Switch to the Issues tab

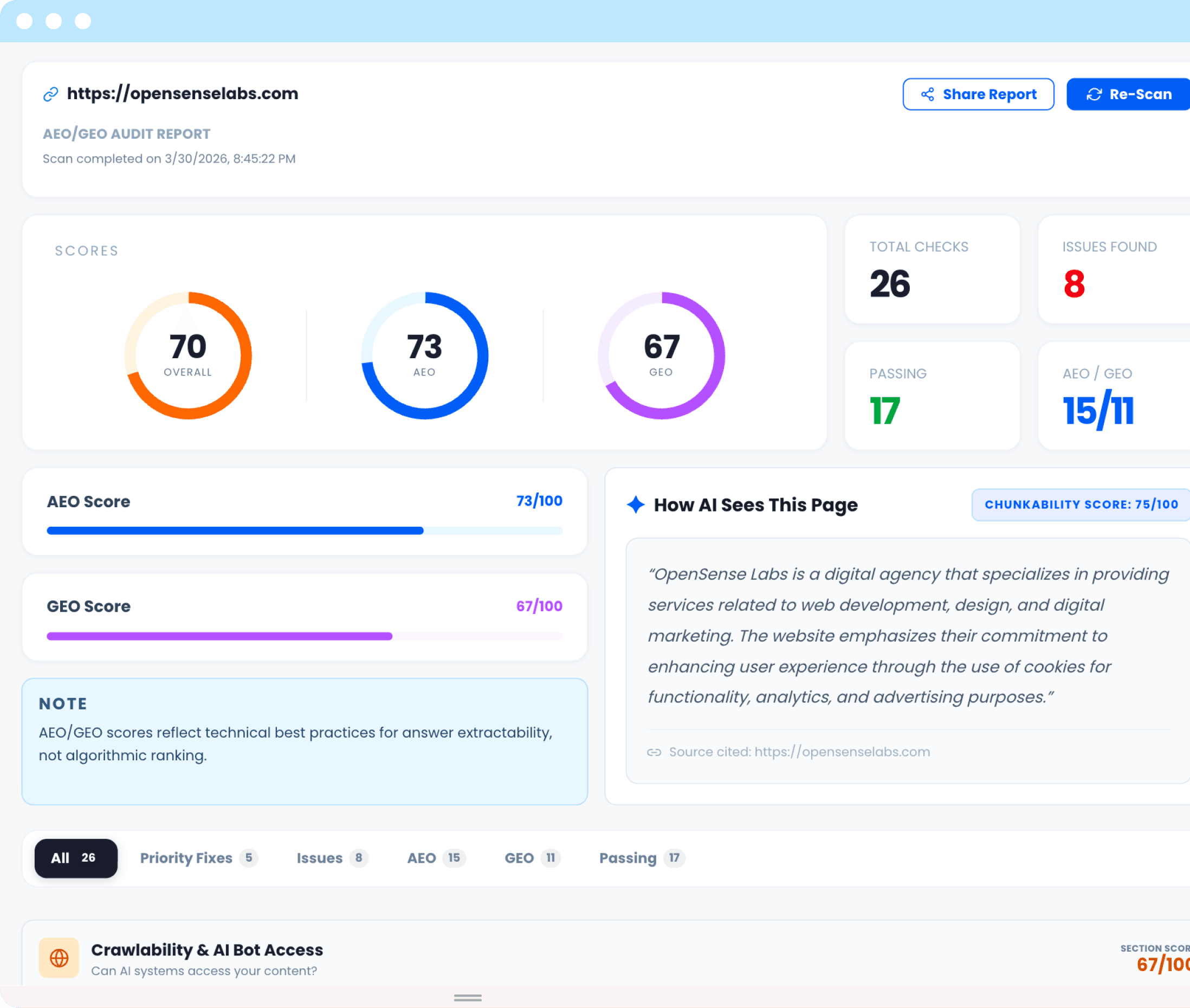[x=332, y=858]
